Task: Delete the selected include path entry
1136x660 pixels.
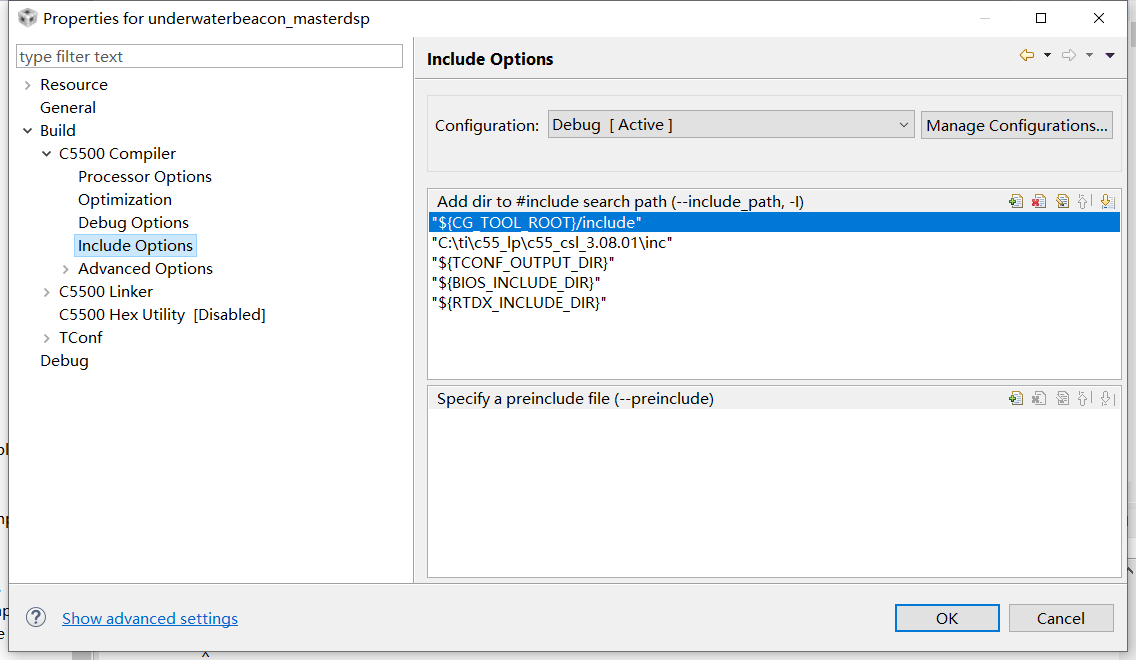Action: (x=1039, y=201)
